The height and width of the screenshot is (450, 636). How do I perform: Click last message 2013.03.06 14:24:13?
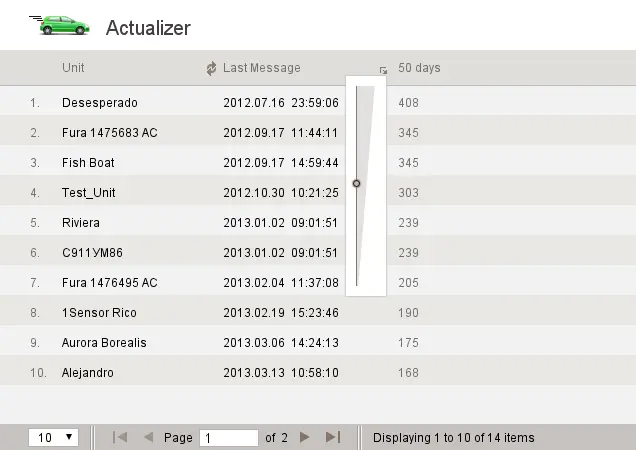281,343
